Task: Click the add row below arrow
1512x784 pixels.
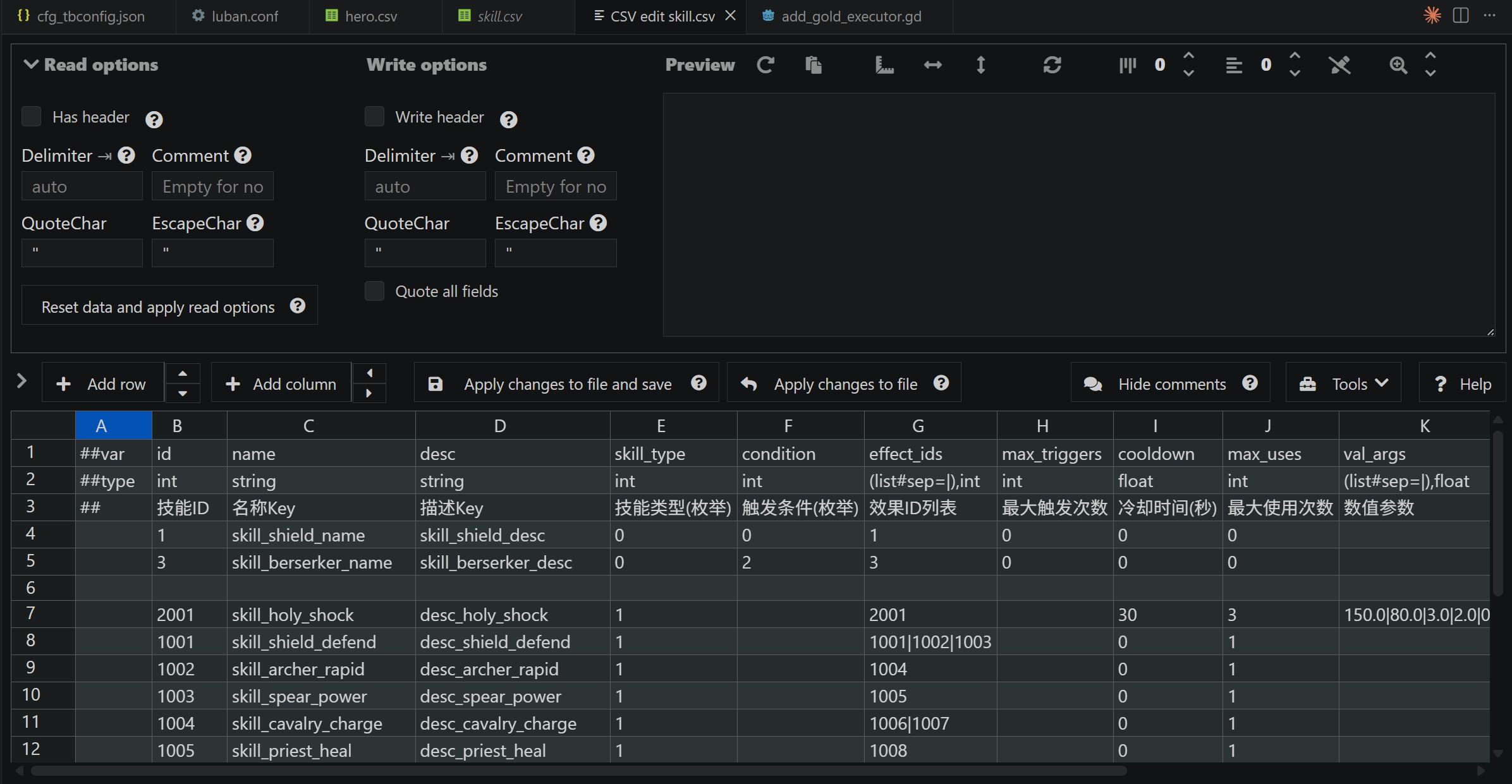Action: (183, 393)
